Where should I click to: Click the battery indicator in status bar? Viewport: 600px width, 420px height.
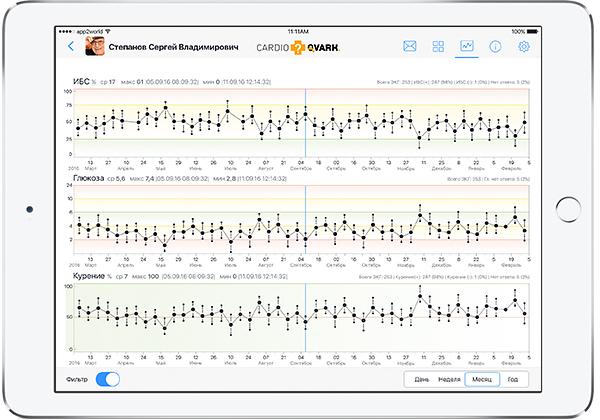coord(532,31)
